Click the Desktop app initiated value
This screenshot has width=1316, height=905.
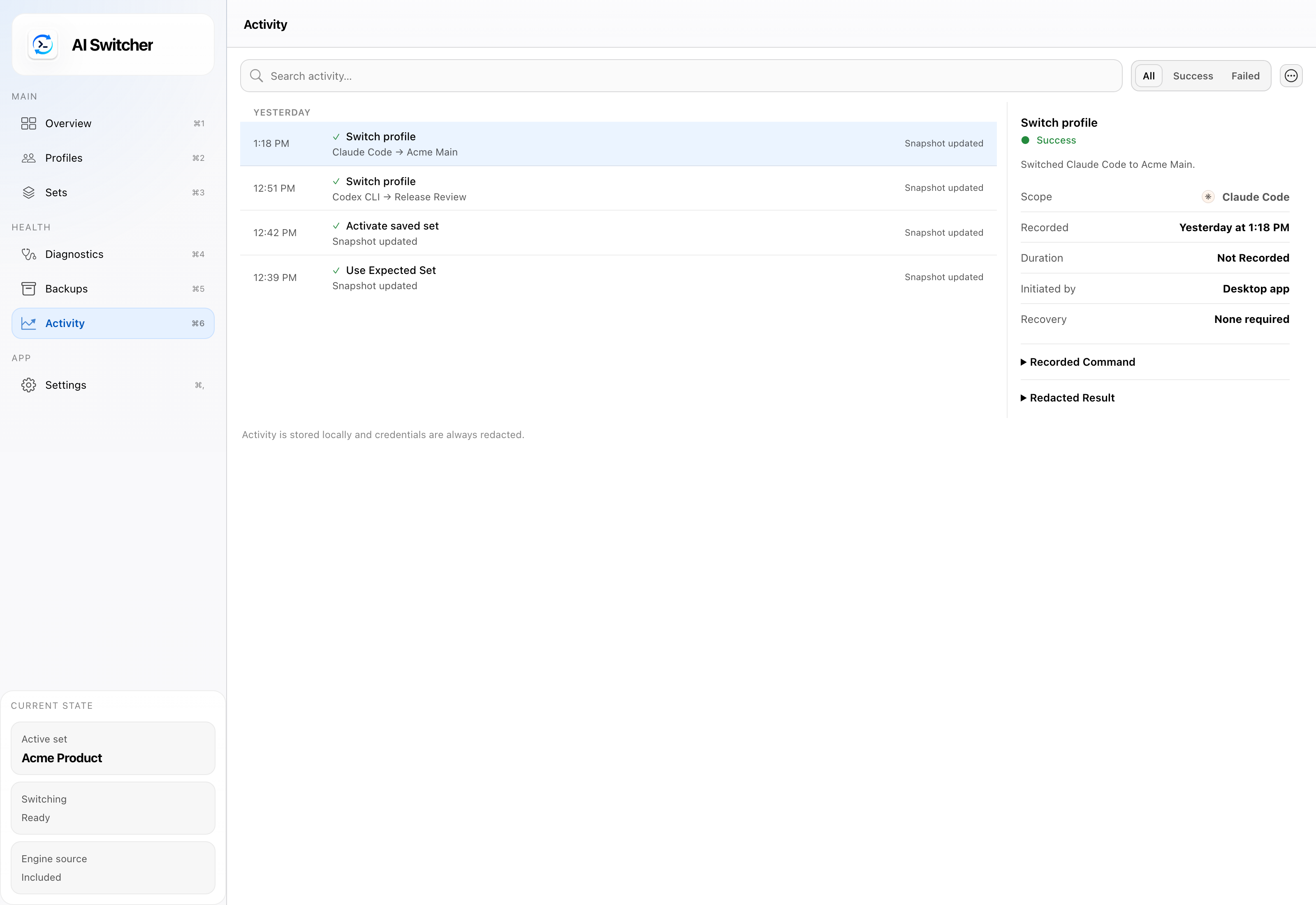[1256, 289]
